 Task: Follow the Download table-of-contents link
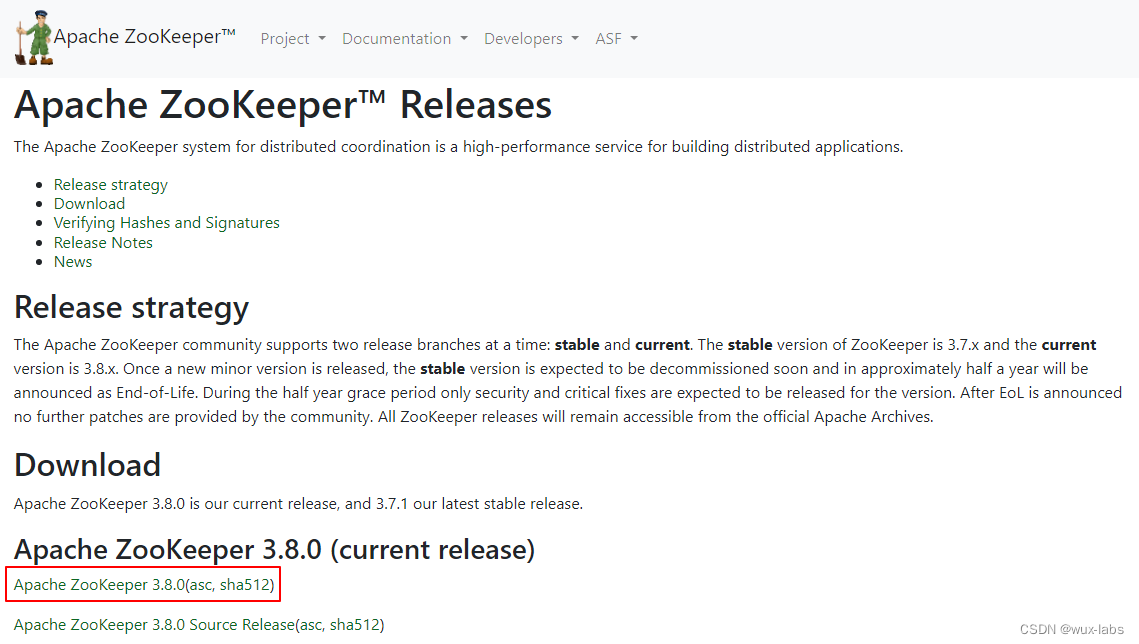point(89,204)
